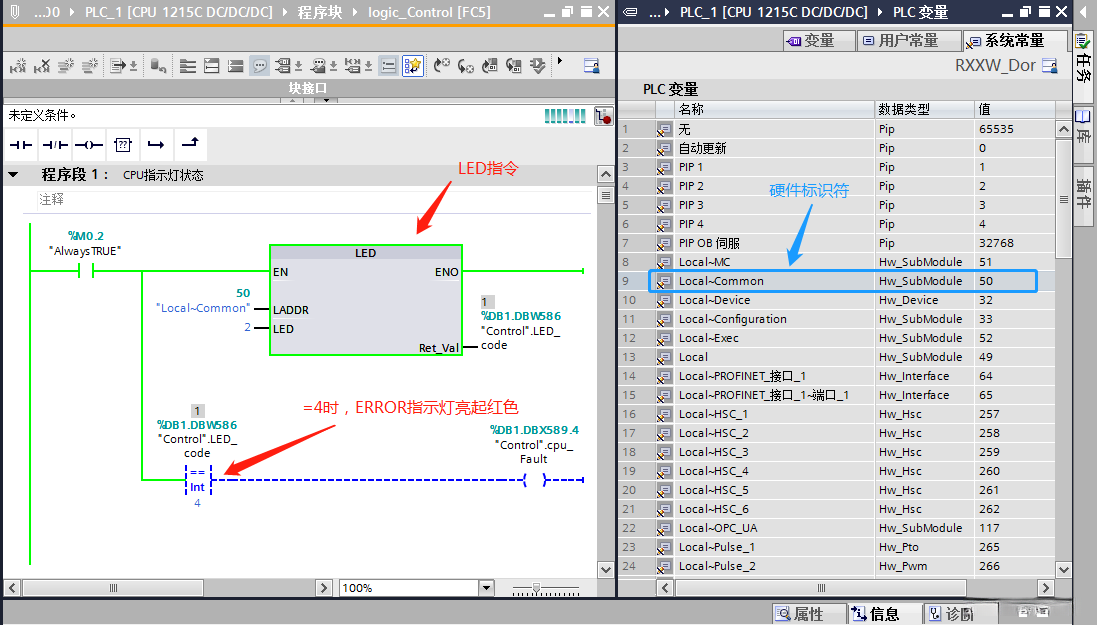
Task: Insert an open branch from favorites
Action: [156, 145]
